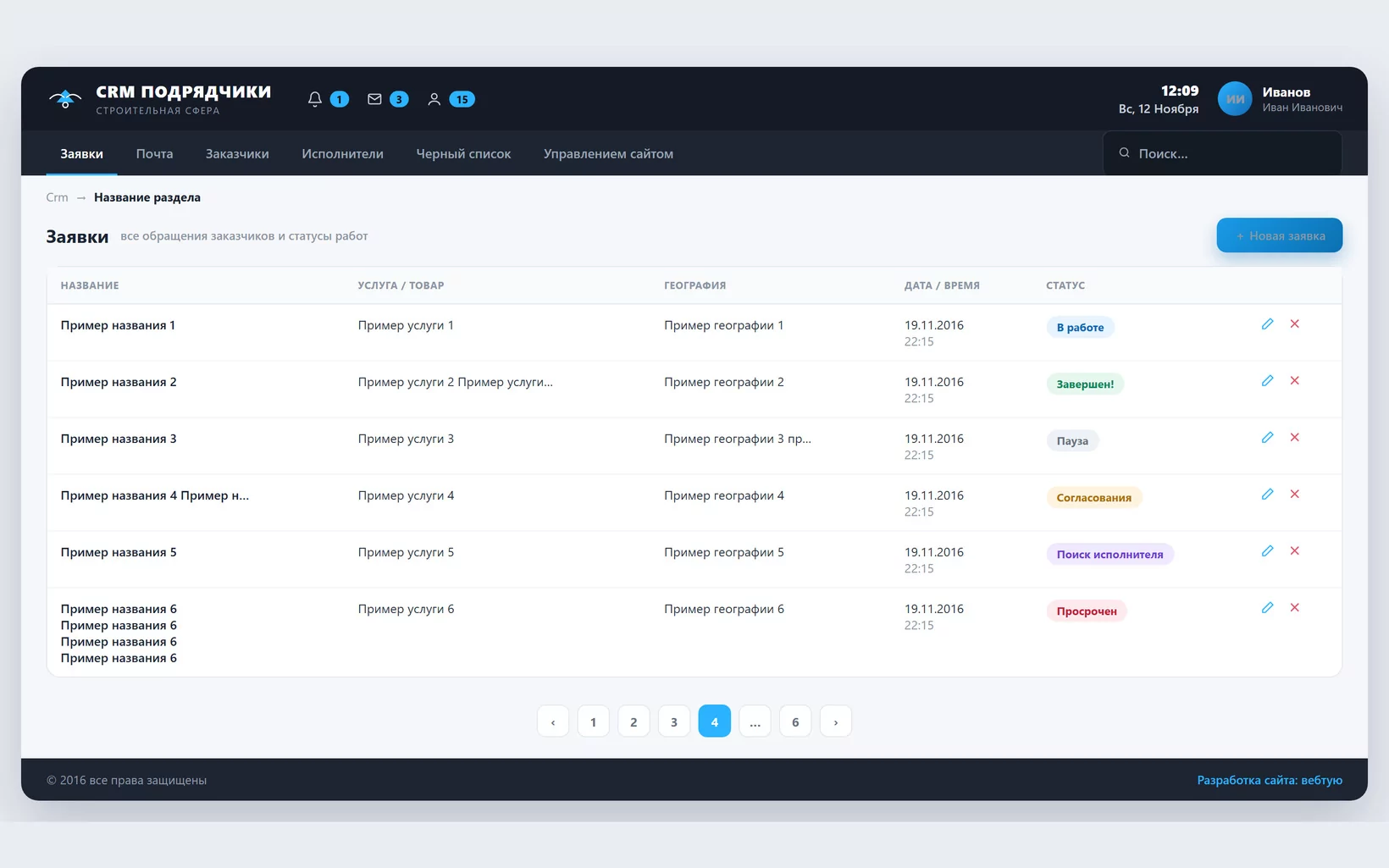The image size is (1389, 868).
Task: Go to page 3
Action: (x=674, y=721)
